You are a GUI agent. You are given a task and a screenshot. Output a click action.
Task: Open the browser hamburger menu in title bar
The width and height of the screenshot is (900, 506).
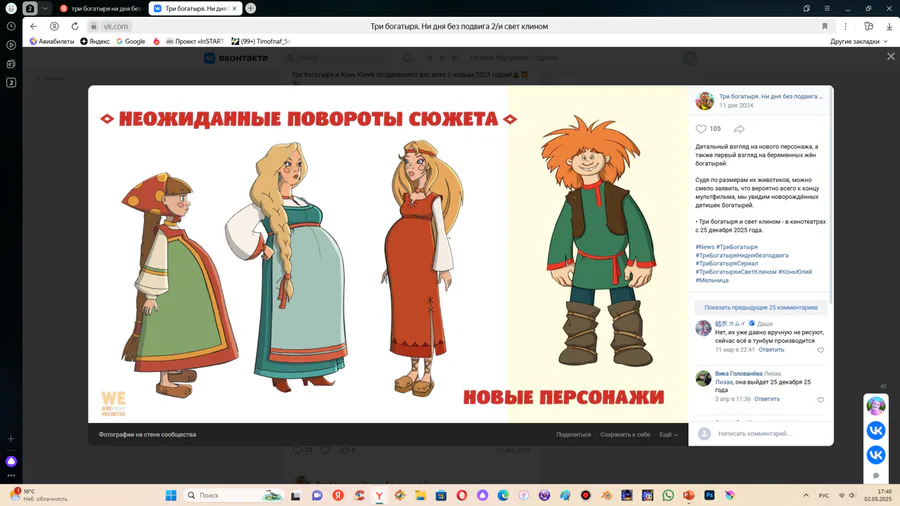tap(827, 9)
